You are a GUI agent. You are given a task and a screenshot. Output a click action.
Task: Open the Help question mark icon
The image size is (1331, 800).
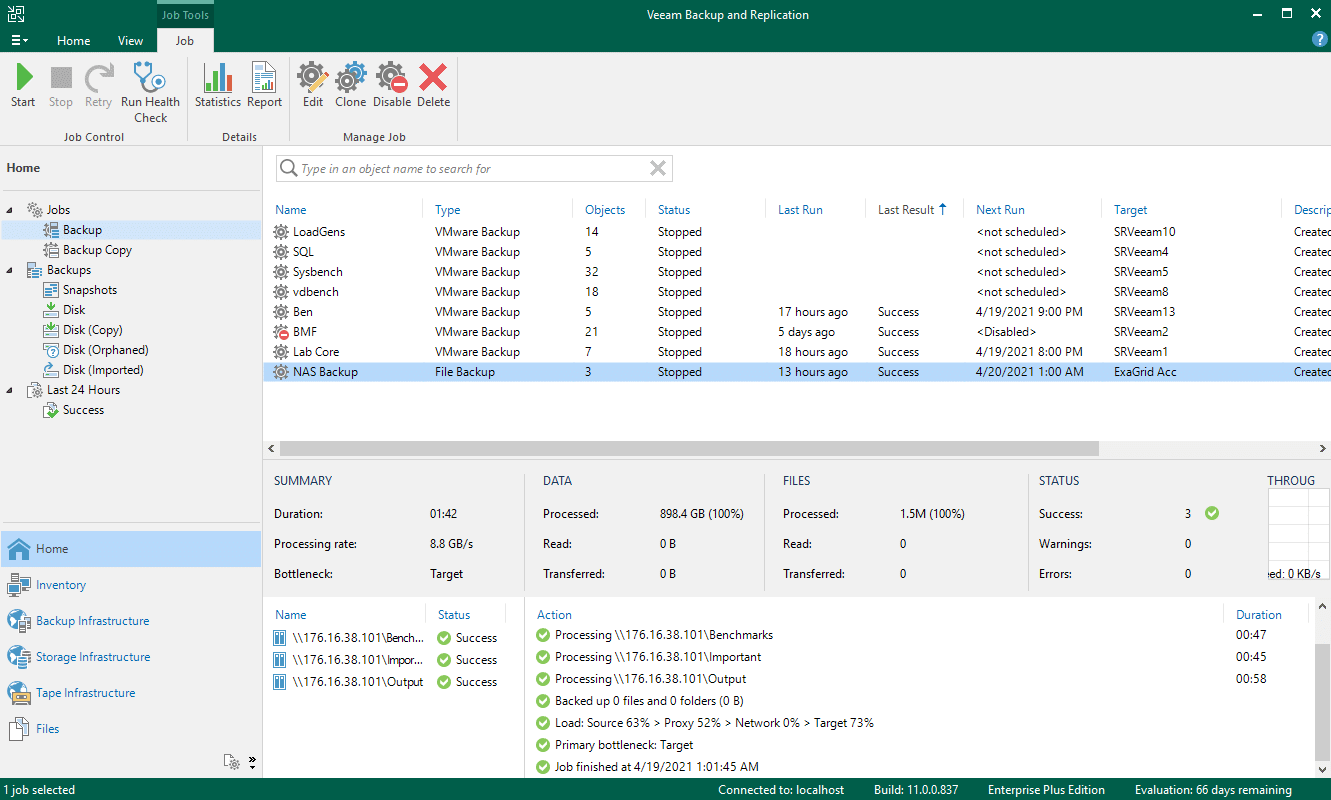coord(1319,40)
